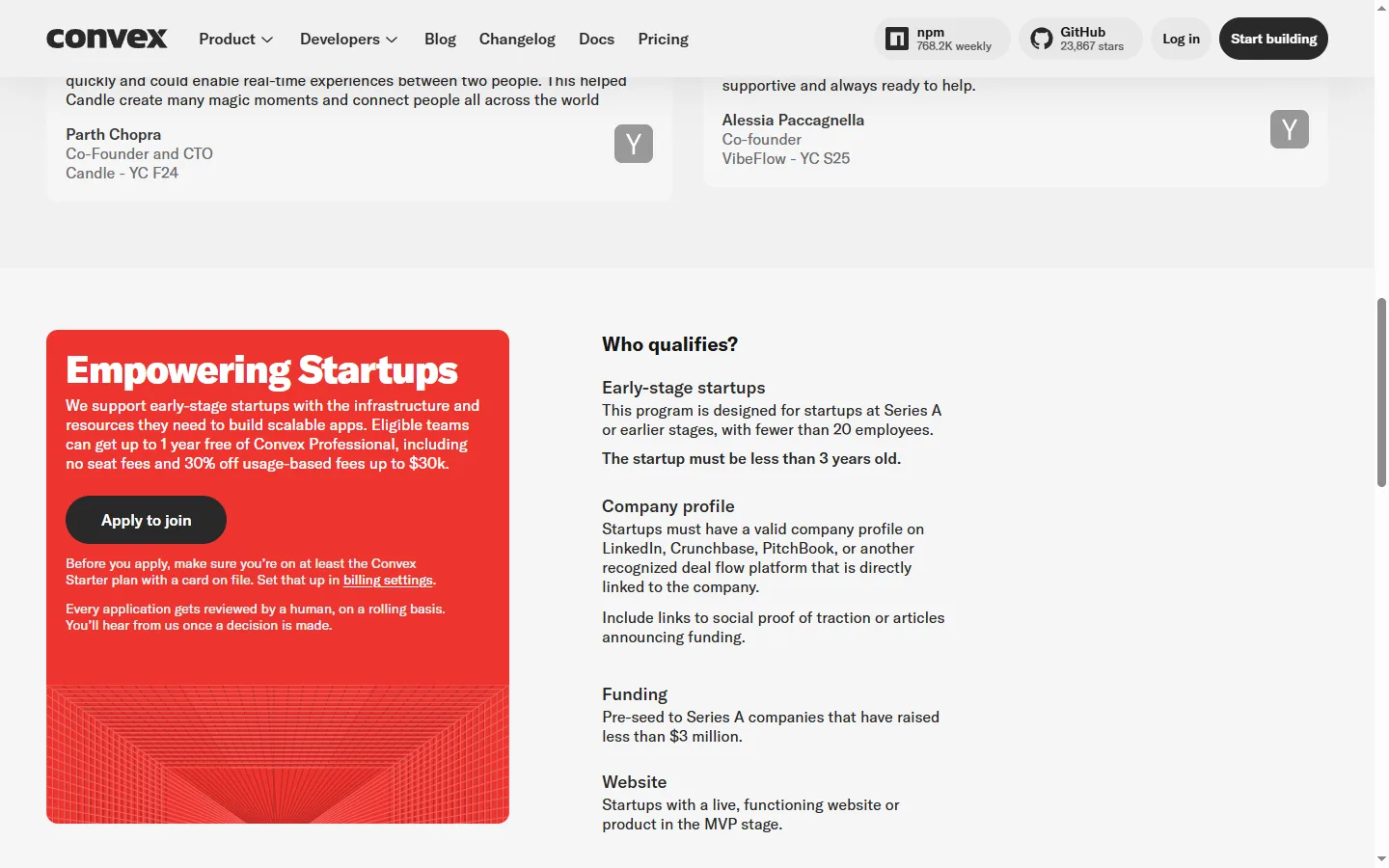The image size is (1389, 868).
Task: Click the page vertical scrollbar thumb
Action: [1381, 393]
